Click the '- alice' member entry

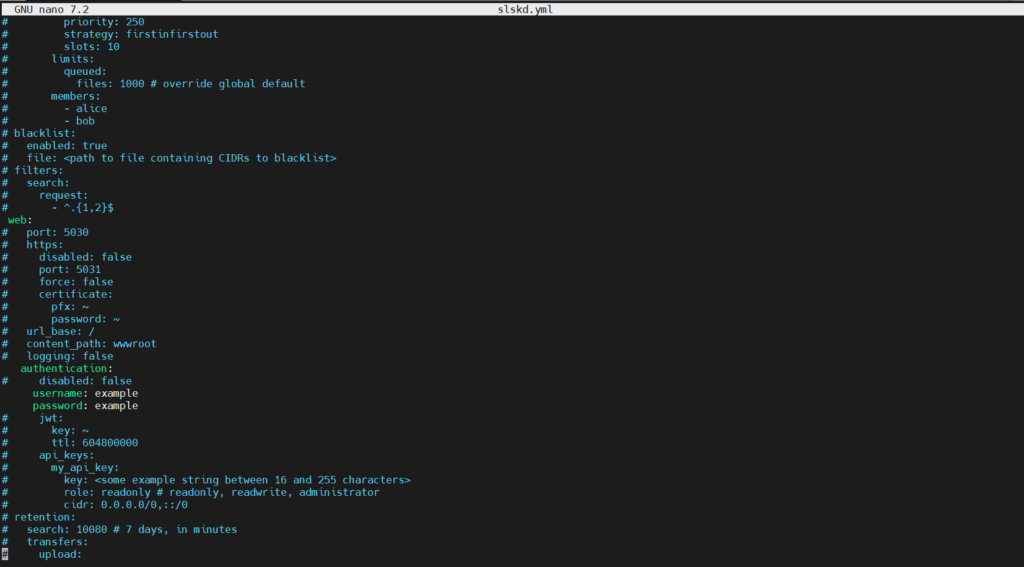[86, 109]
